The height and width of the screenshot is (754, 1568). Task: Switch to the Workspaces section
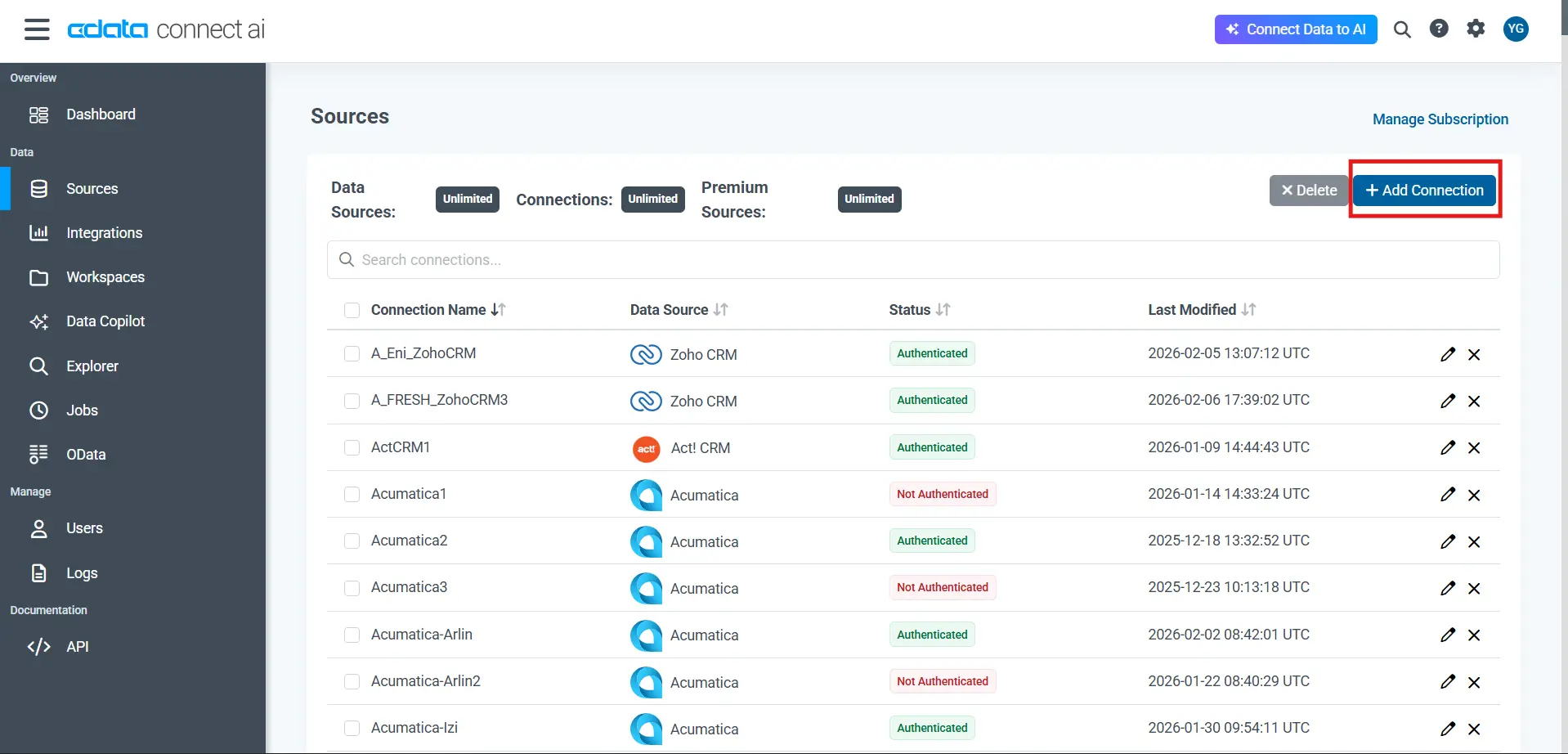[105, 276]
